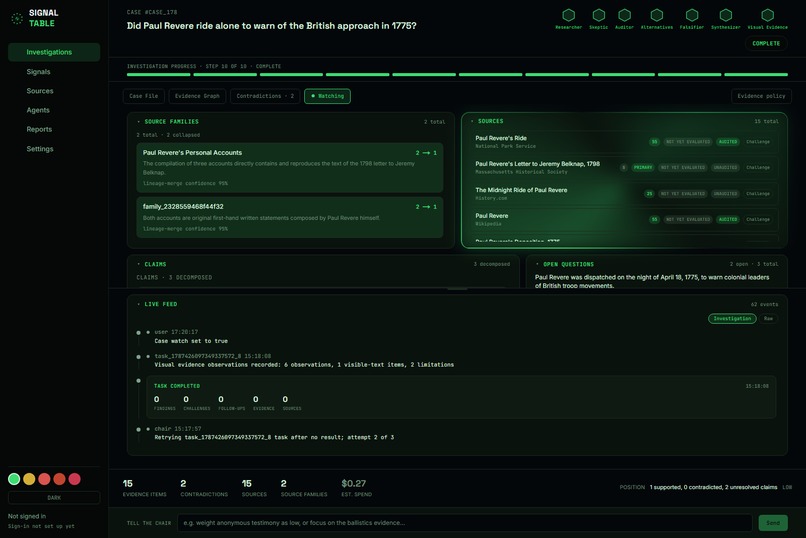806x538 pixels.
Task: Select the Researcher agent hexagon
Action: (569, 15)
